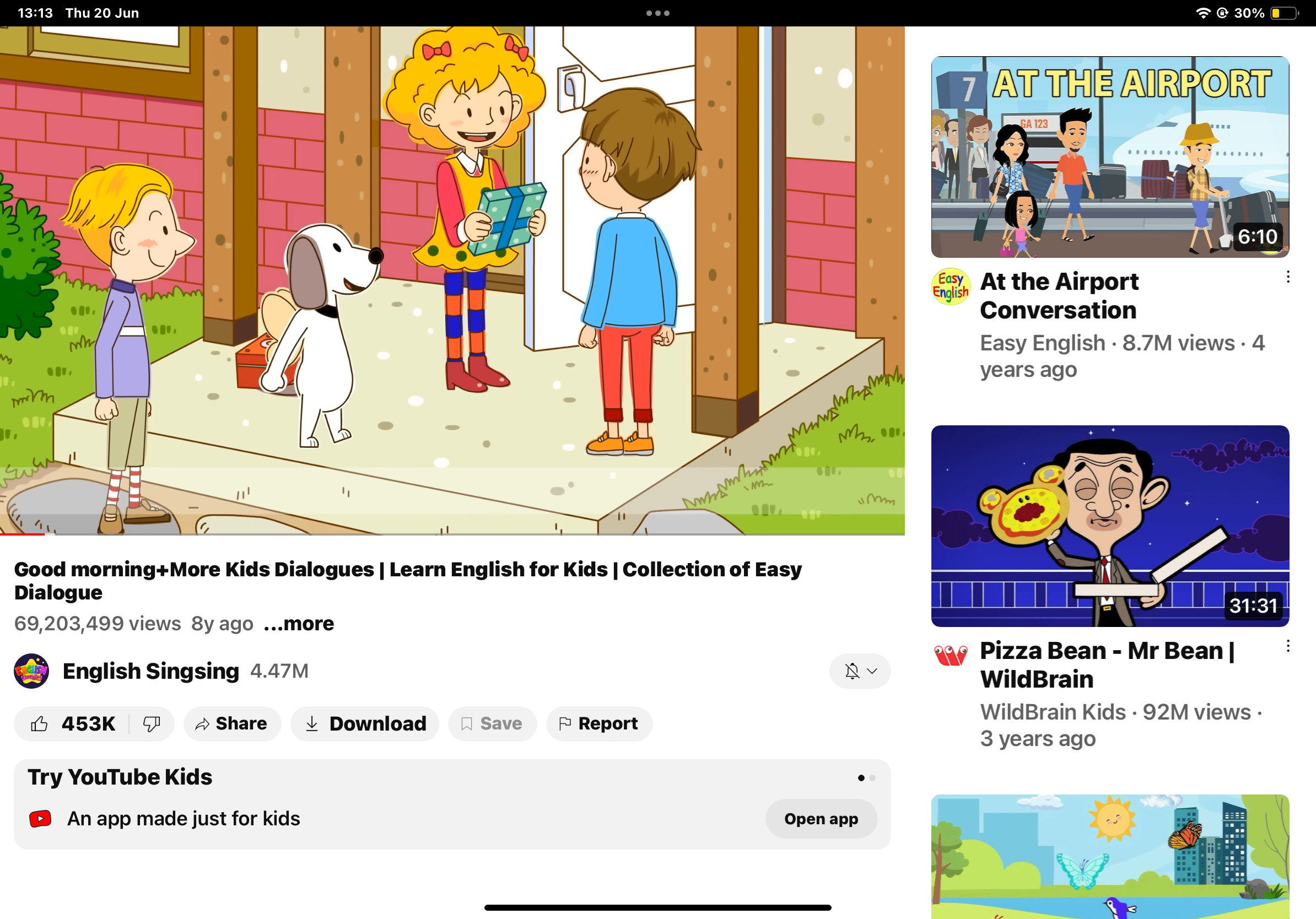
Task: Open English Singsing channel name link
Action: [x=151, y=671]
